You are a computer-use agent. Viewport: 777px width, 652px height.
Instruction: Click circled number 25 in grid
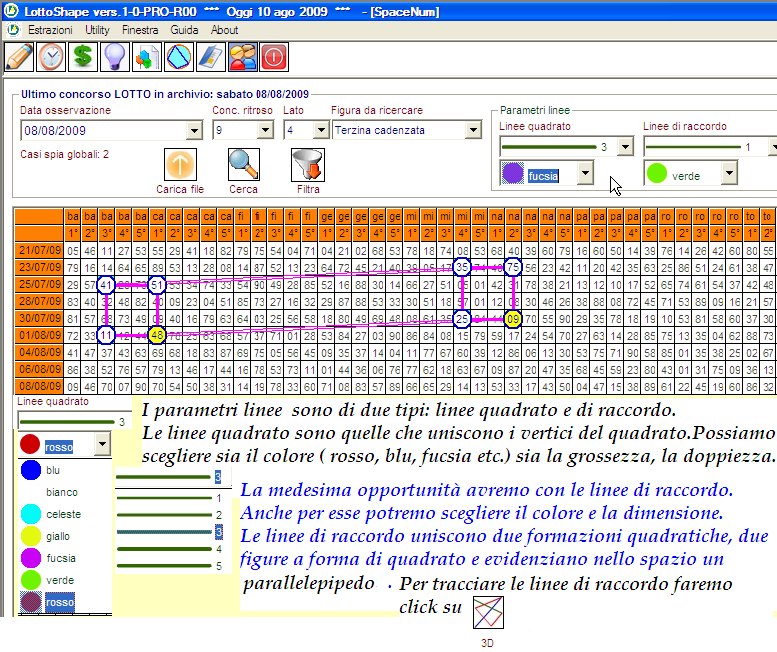(462, 319)
